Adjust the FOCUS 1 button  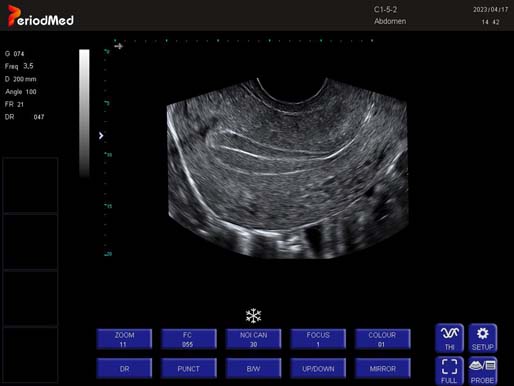click(318, 339)
